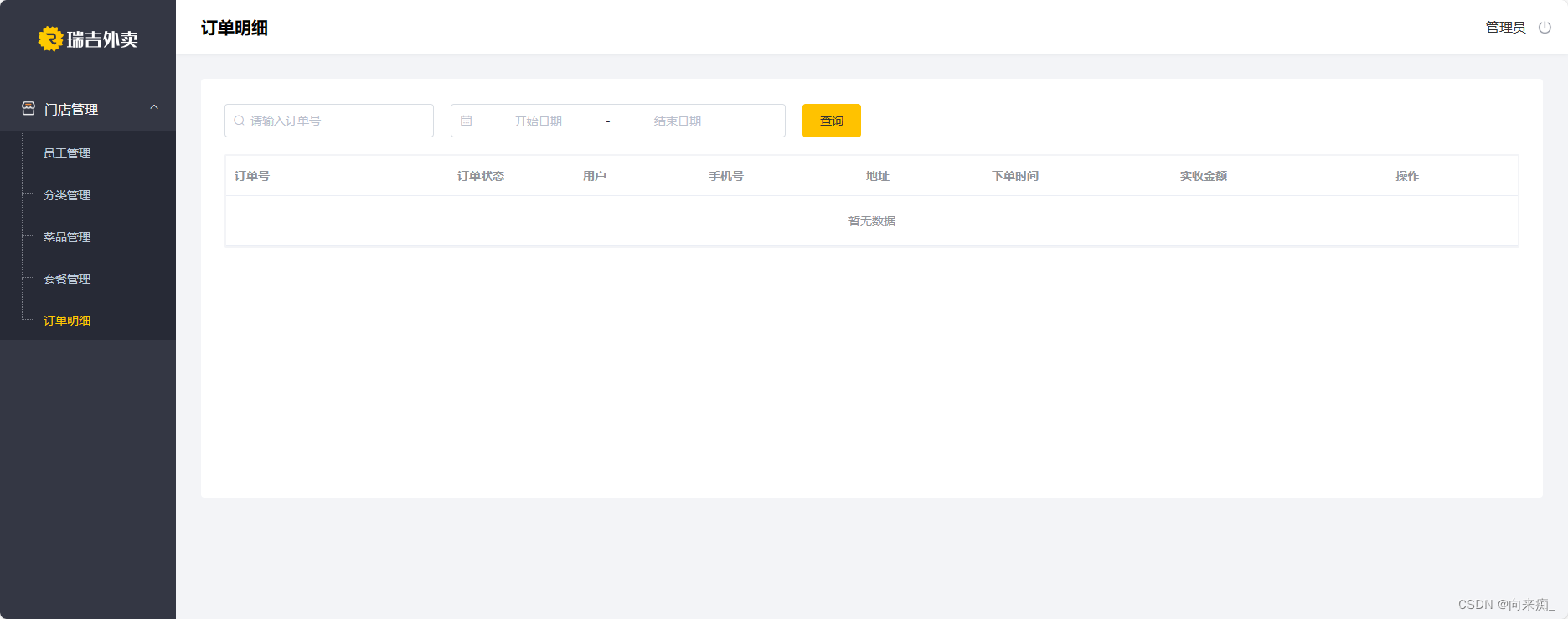This screenshot has height=619, width=1568.
Task: Focus the 请输入订单号 search field
Action: click(x=329, y=121)
